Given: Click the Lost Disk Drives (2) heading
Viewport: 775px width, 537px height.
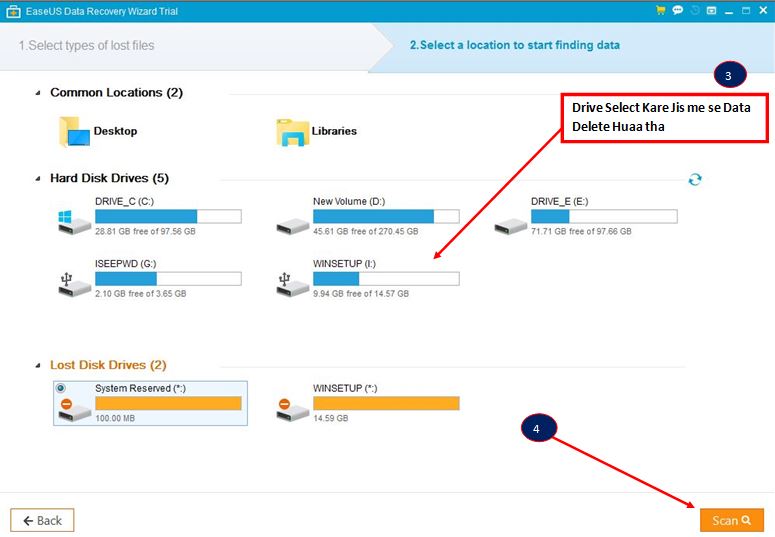Looking at the screenshot, I should tap(108, 365).
